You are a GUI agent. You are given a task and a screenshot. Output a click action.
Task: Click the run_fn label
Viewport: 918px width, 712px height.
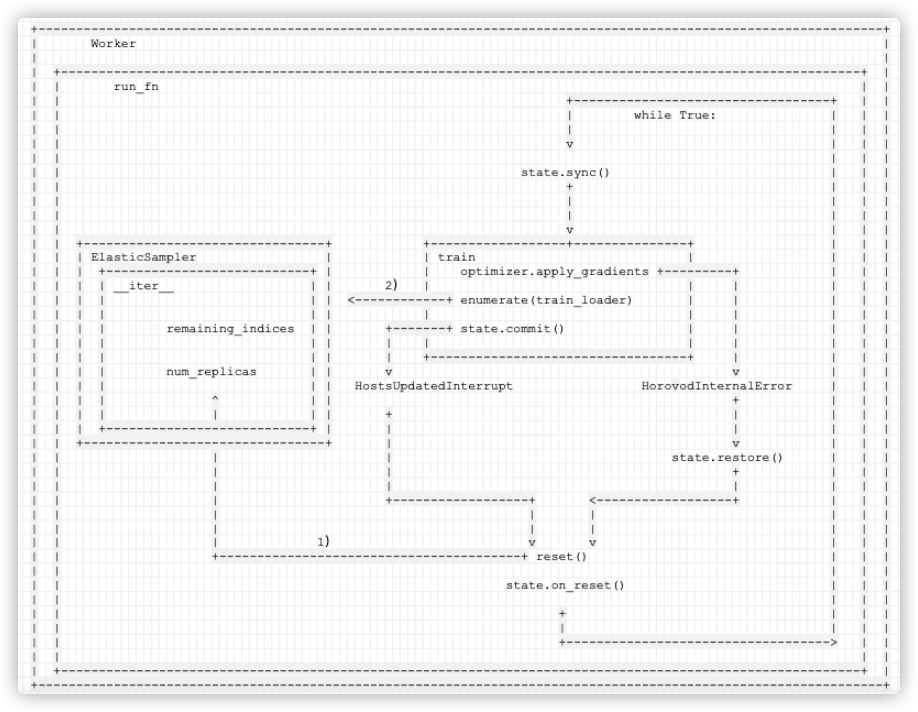136,87
